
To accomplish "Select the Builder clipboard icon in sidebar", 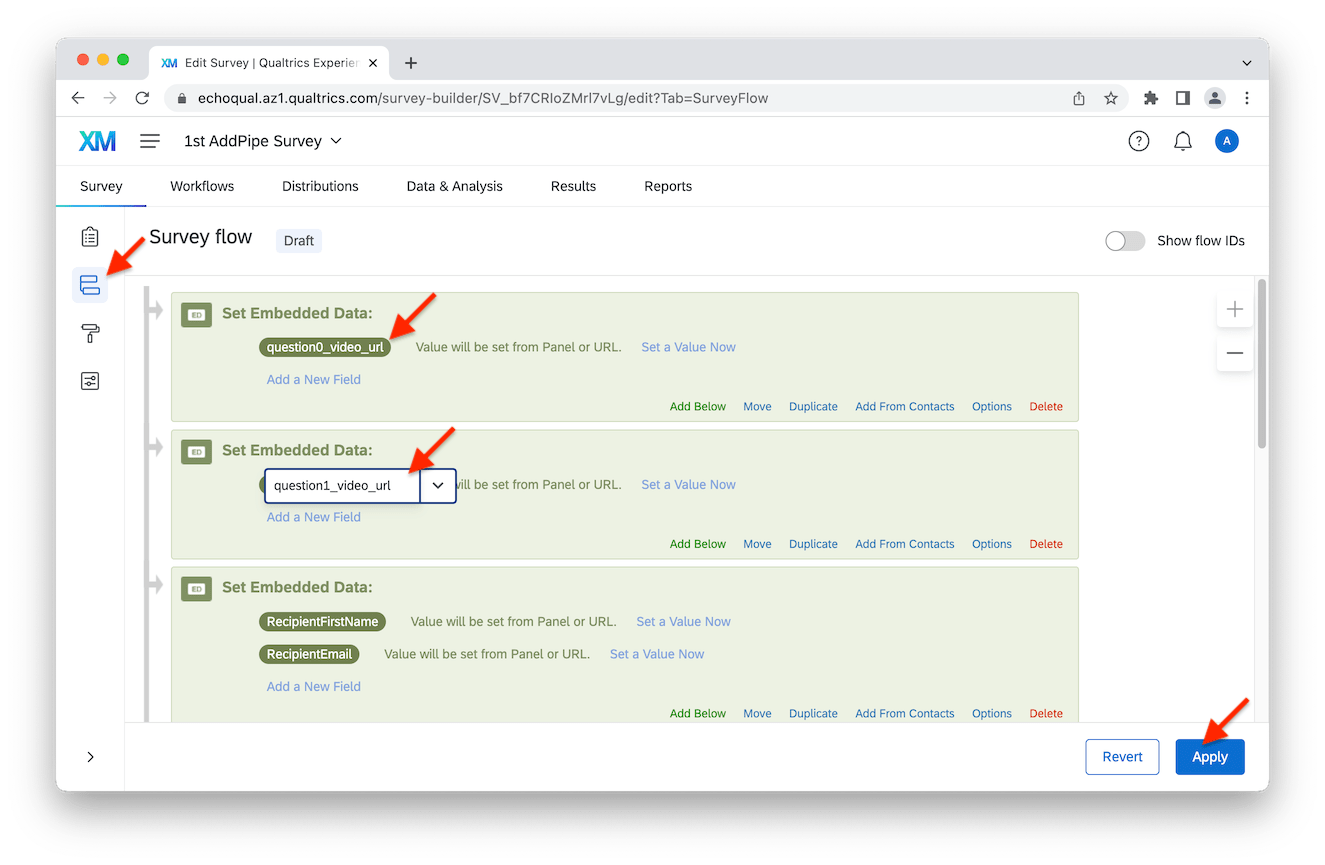I will [89, 236].
